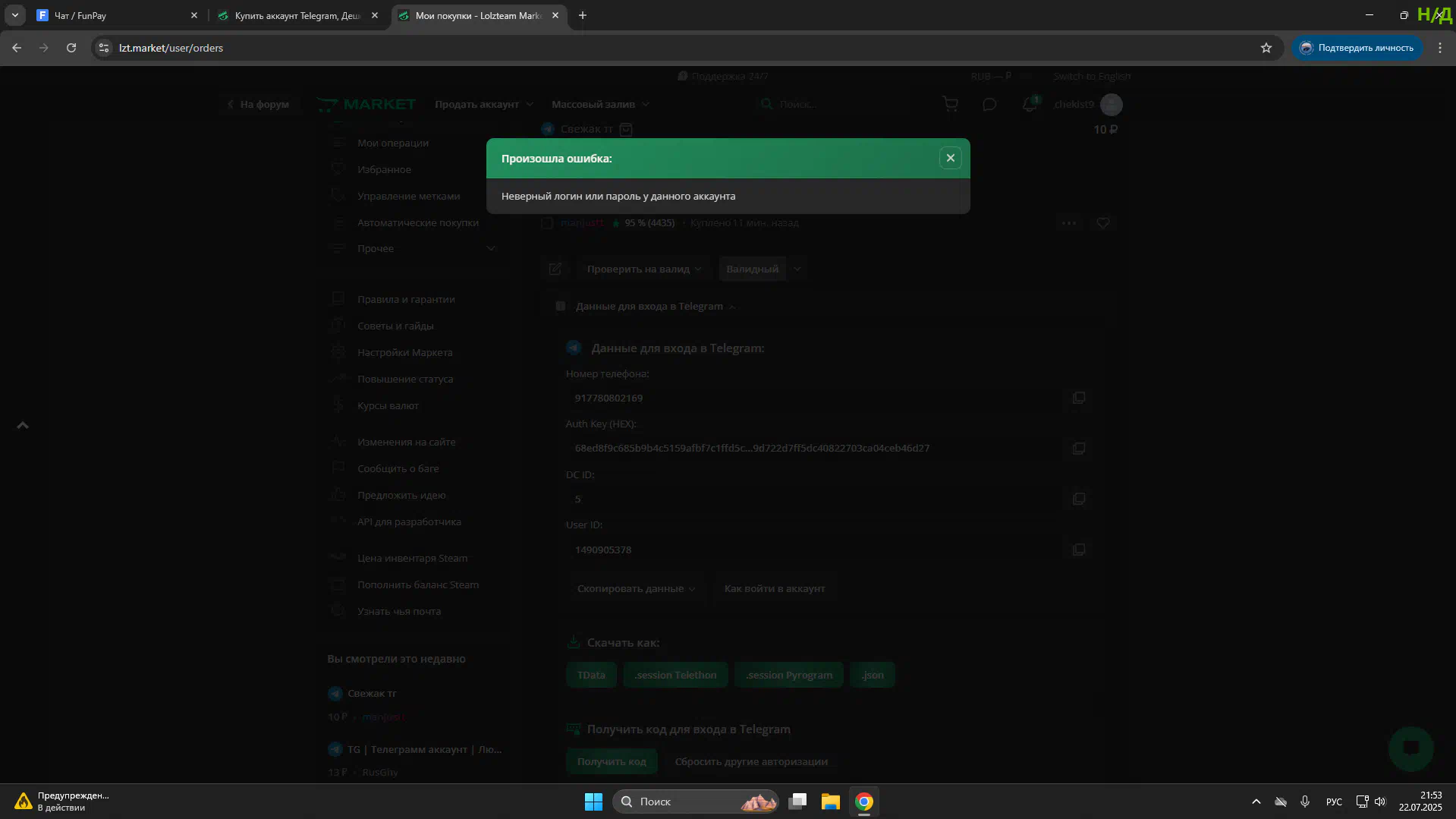The image size is (1456, 819).
Task: Open Автоматические покупки in sidebar
Action: tap(418, 222)
